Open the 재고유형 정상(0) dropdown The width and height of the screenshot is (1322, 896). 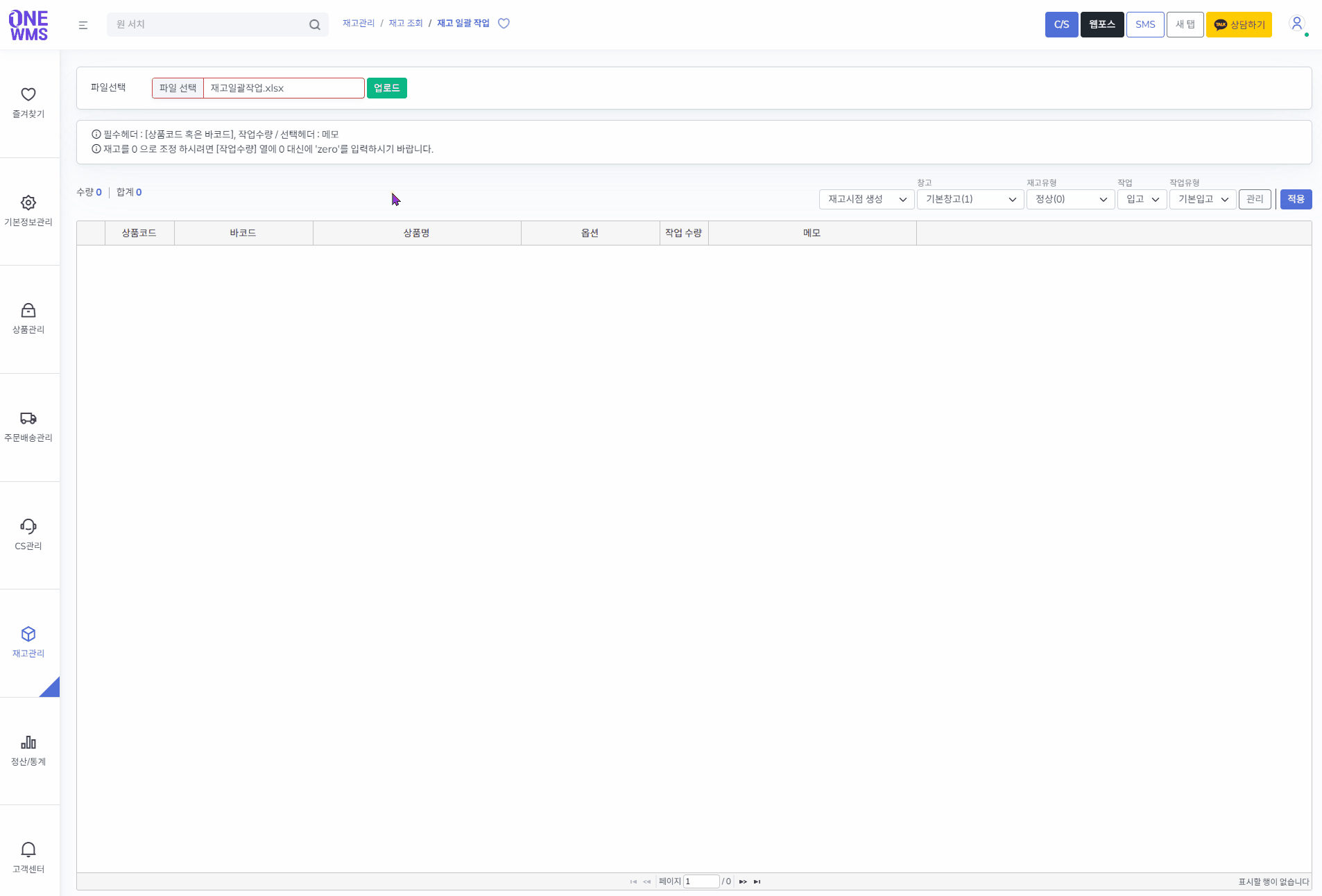[1070, 199]
